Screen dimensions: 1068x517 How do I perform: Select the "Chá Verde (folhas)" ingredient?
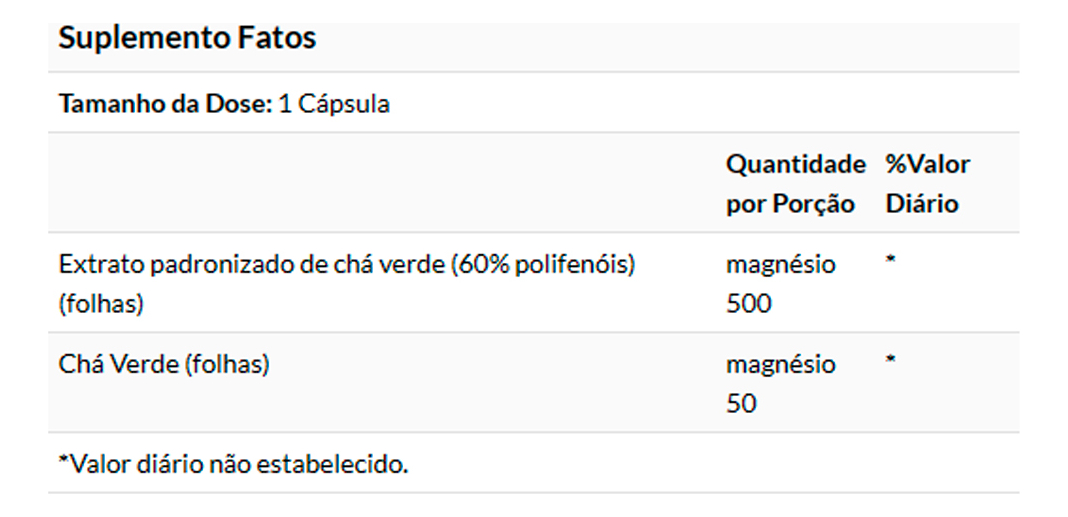(164, 365)
